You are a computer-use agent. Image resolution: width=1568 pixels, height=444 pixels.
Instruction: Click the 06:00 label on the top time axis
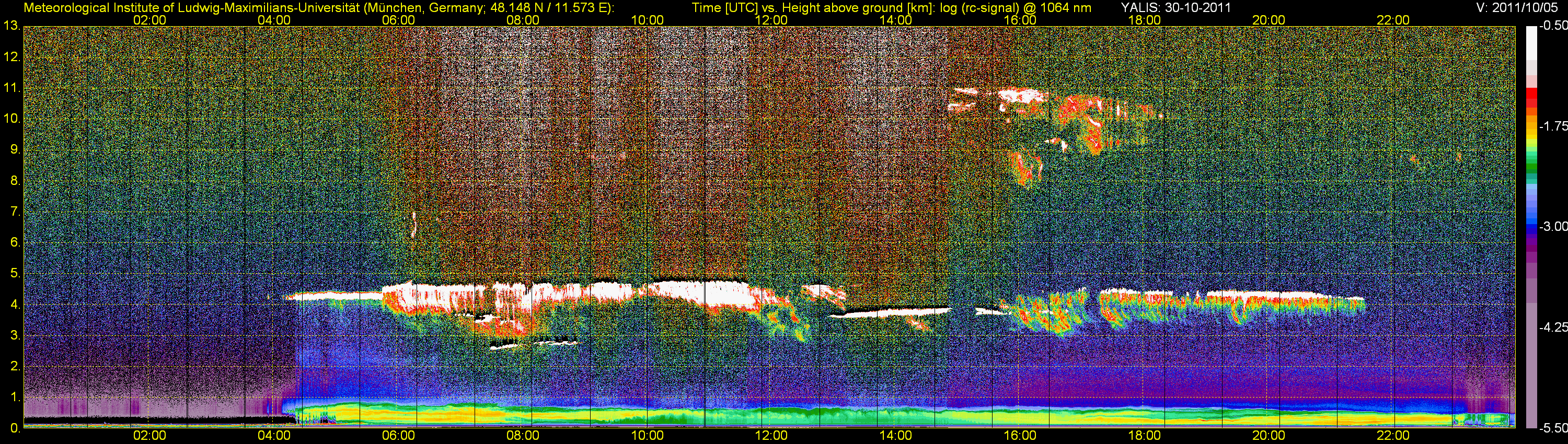[x=399, y=20]
